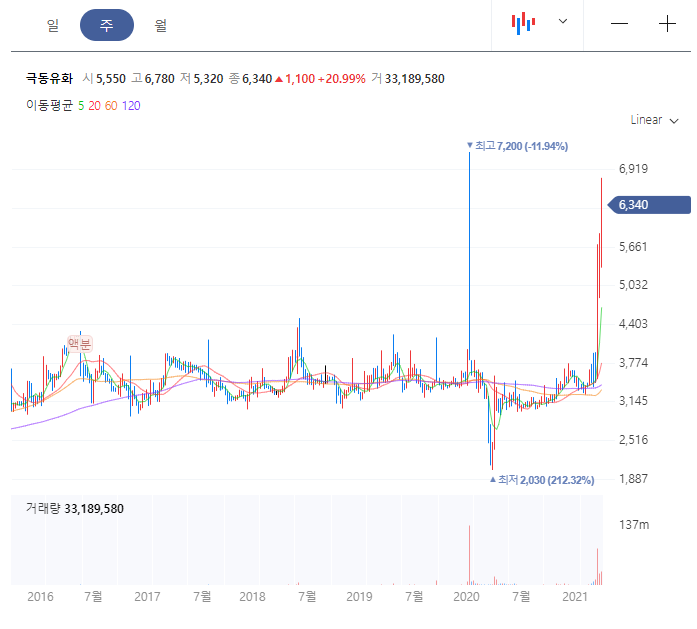Click the 거래량 33,189,580 volume label
This screenshot has height=629, width=697.
pos(75,509)
